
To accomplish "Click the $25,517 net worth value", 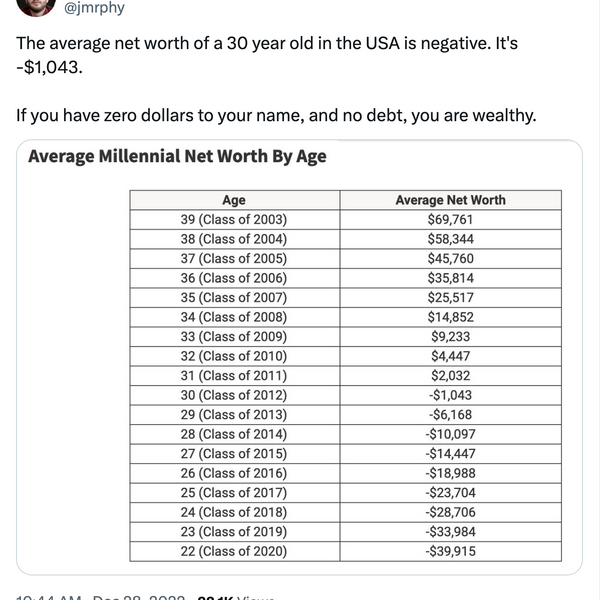I will click(450, 297).
